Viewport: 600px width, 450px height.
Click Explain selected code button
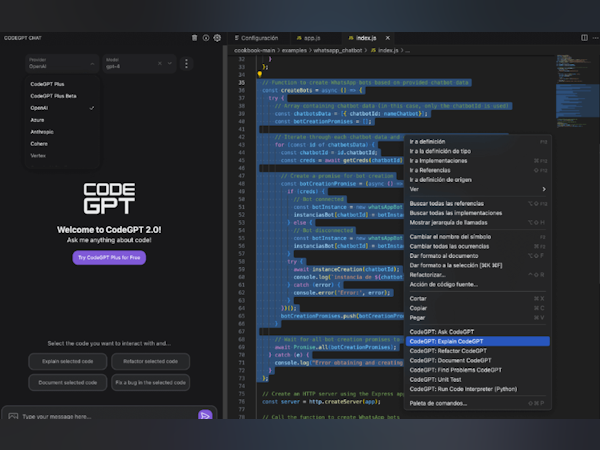click(68, 361)
